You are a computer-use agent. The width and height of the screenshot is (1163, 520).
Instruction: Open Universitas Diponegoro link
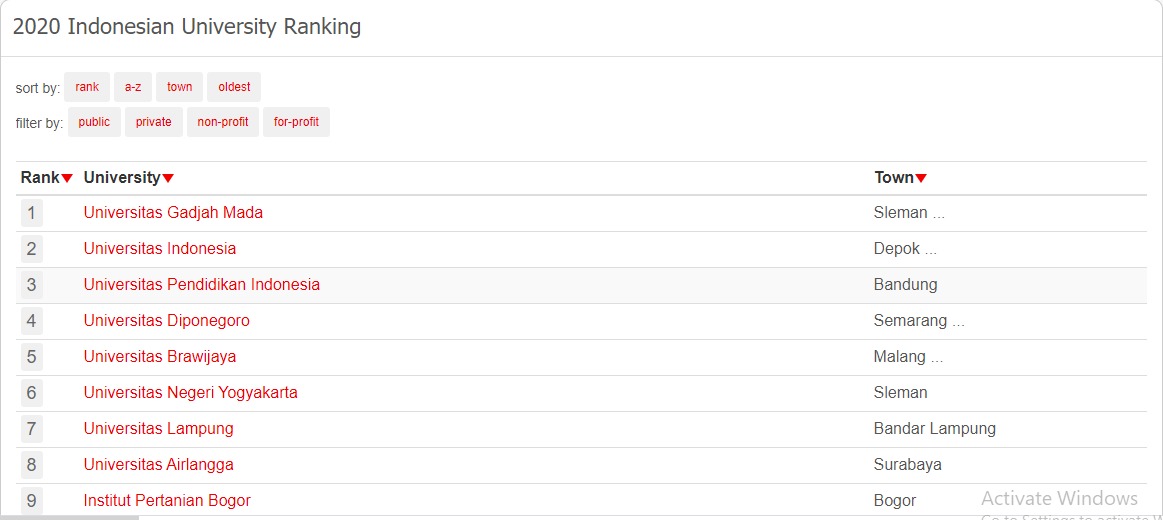coord(166,320)
